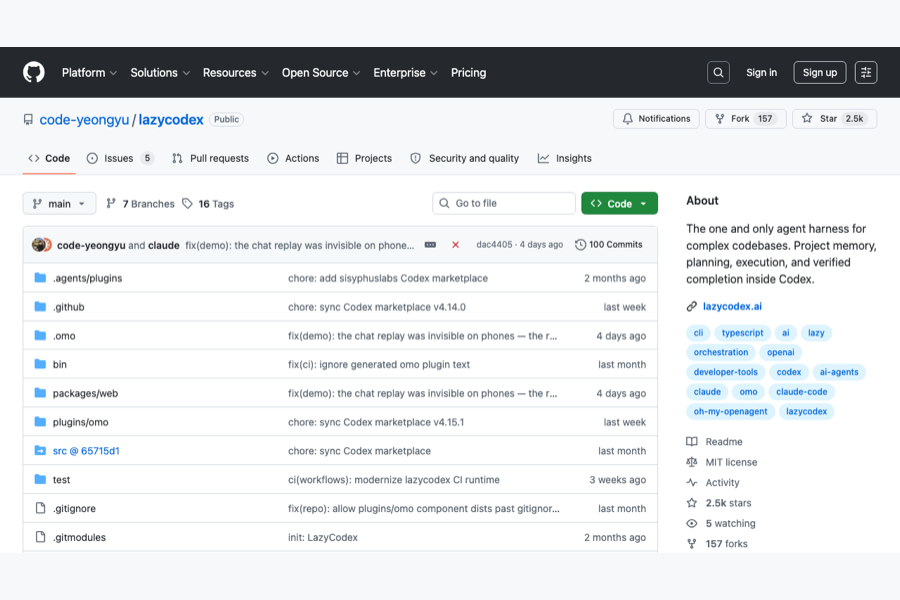The height and width of the screenshot is (600, 900).
Task: Expand the Enterprise menu
Action: coord(405,73)
